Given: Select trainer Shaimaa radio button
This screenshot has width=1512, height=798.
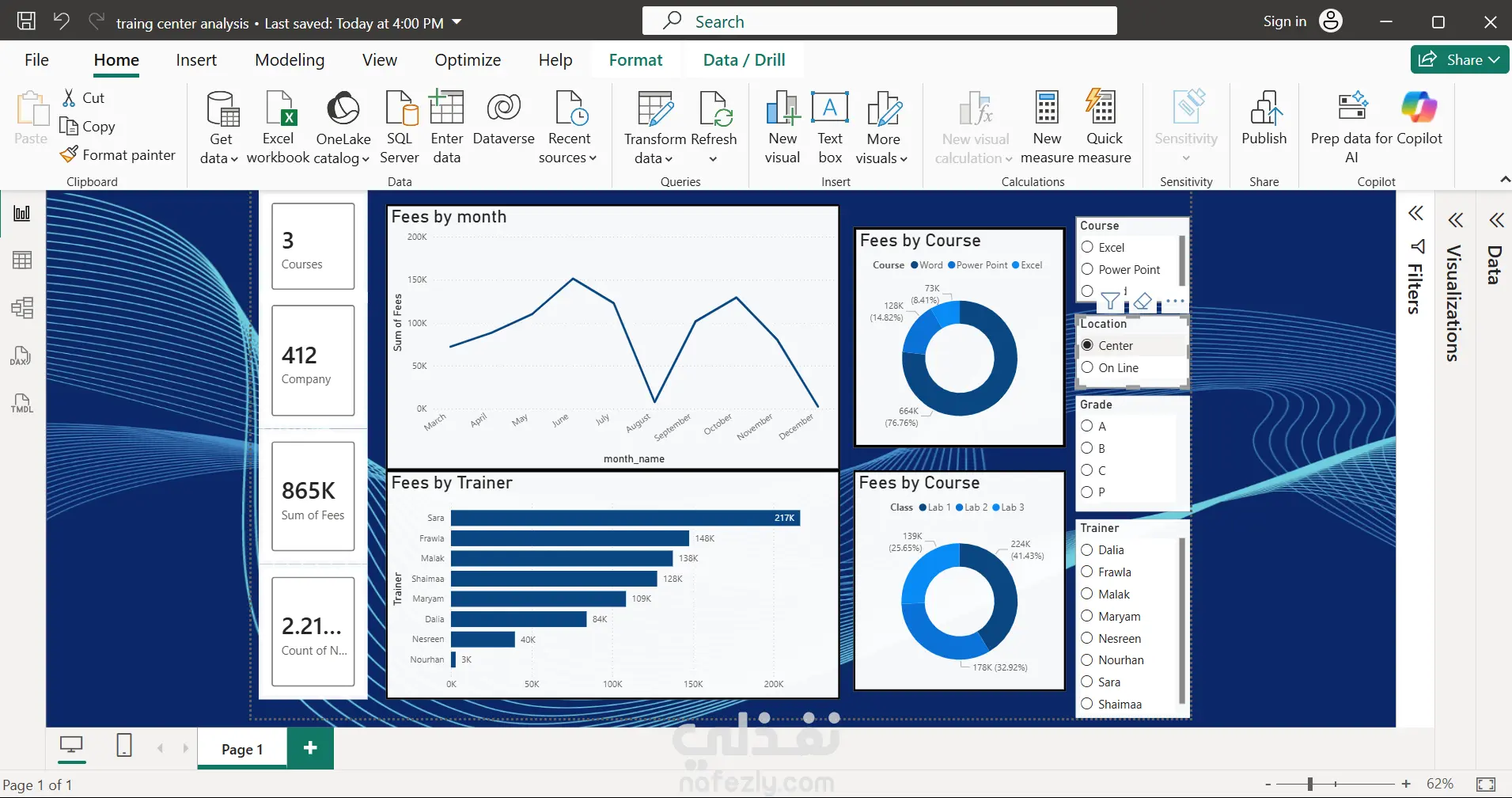Looking at the screenshot, I should click(1088, 704).
